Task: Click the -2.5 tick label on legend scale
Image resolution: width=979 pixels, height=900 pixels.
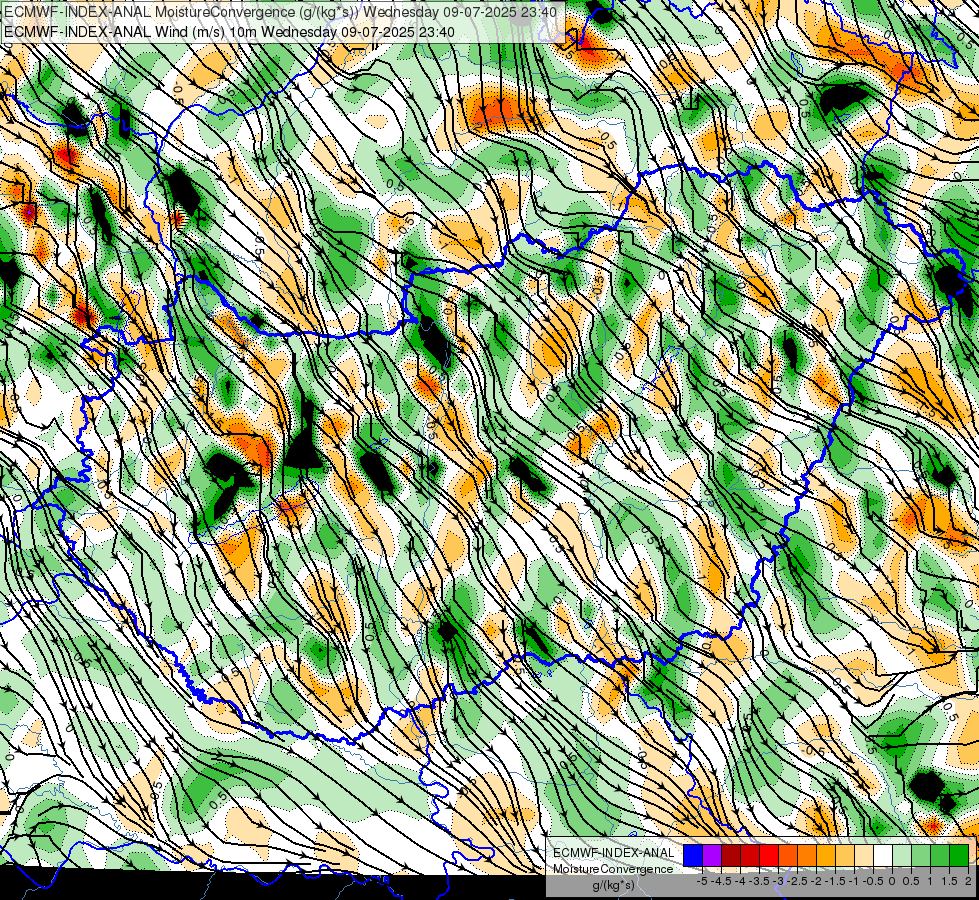Action: click(797, 881)
